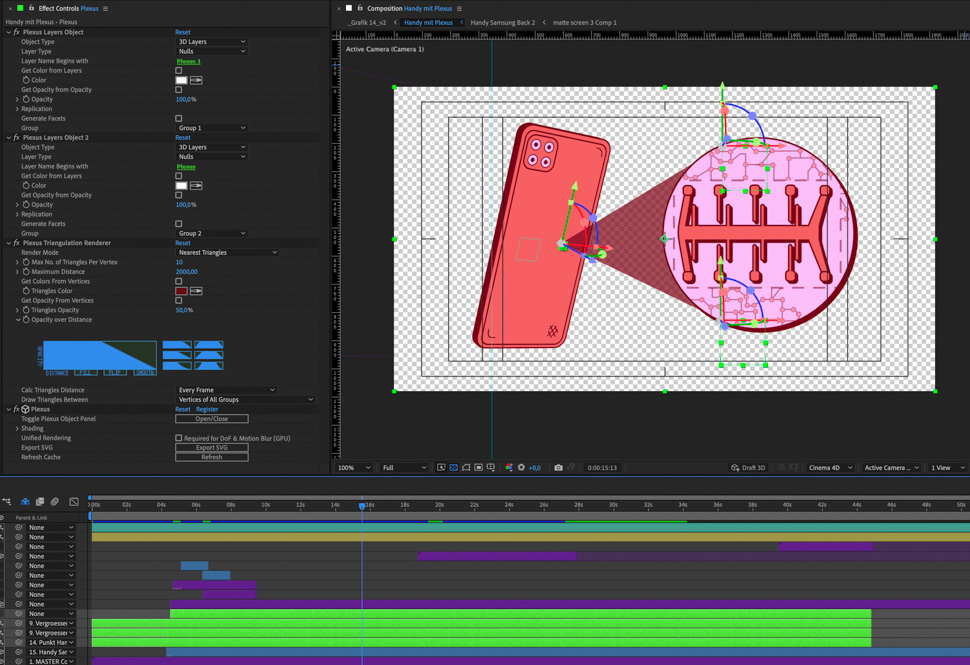The width and height of the screenshot is (970, 665).
Task: Enable Generate Facets for Plexus Layers Object
Action: pyautogui.click(x=179, y=119)
